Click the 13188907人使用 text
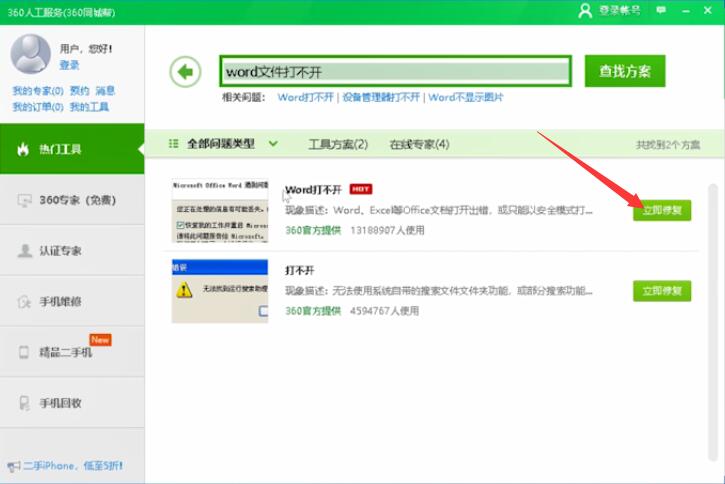The image size is (725, 484). point(387,230)
